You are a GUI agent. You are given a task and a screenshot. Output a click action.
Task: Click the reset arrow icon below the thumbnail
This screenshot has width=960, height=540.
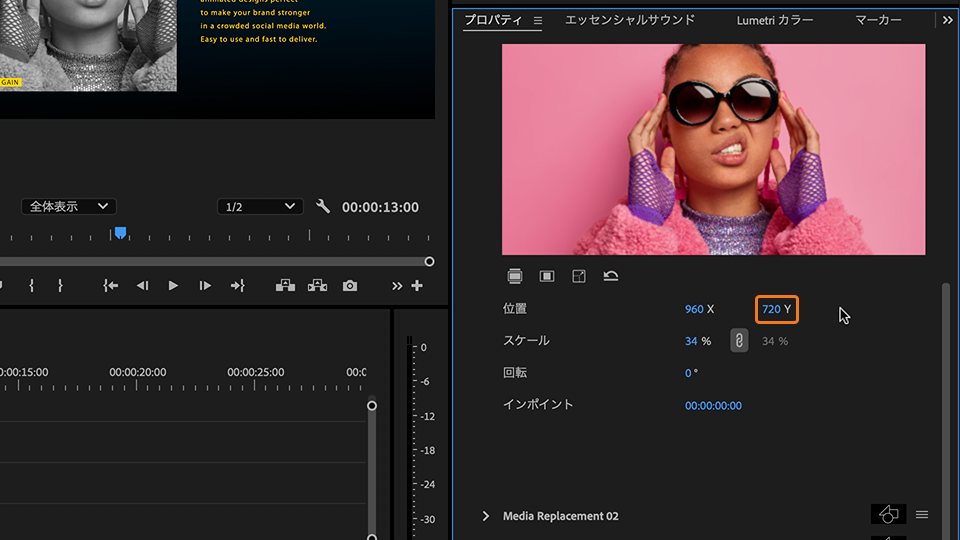click(x=610, y=276)
